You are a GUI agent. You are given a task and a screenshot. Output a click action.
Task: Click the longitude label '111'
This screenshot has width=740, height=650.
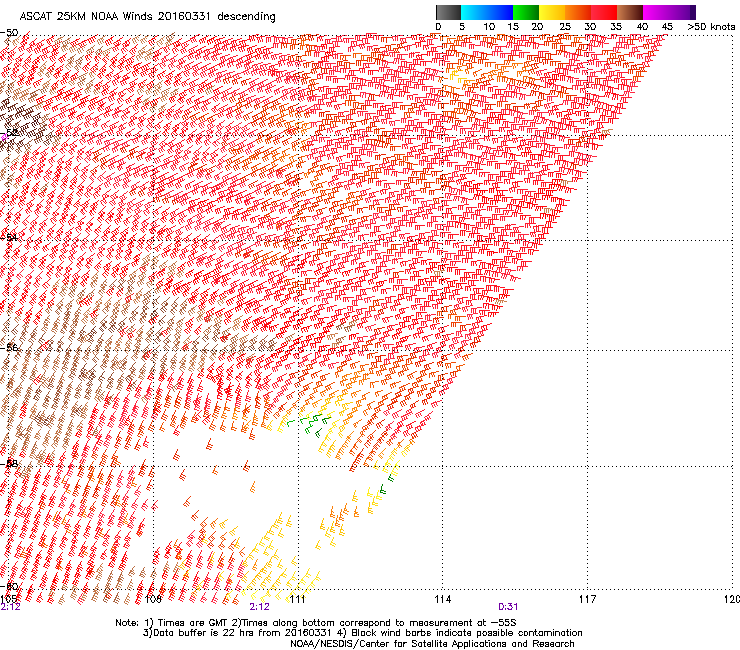(x=297, y=599)
